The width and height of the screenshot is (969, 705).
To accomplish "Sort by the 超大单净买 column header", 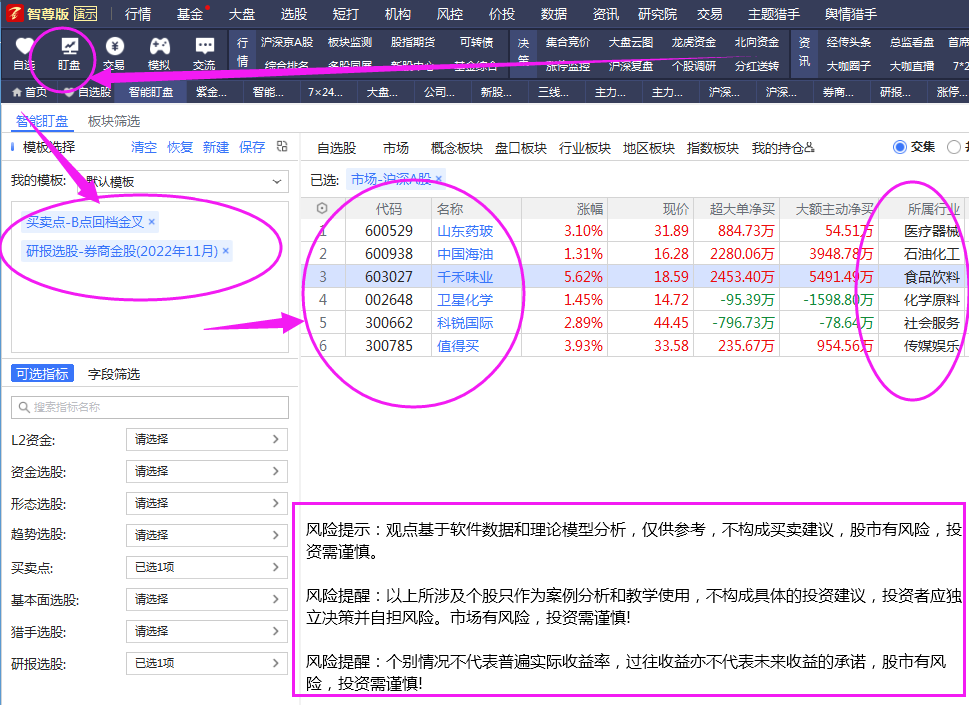I will (x=742, y=209).
